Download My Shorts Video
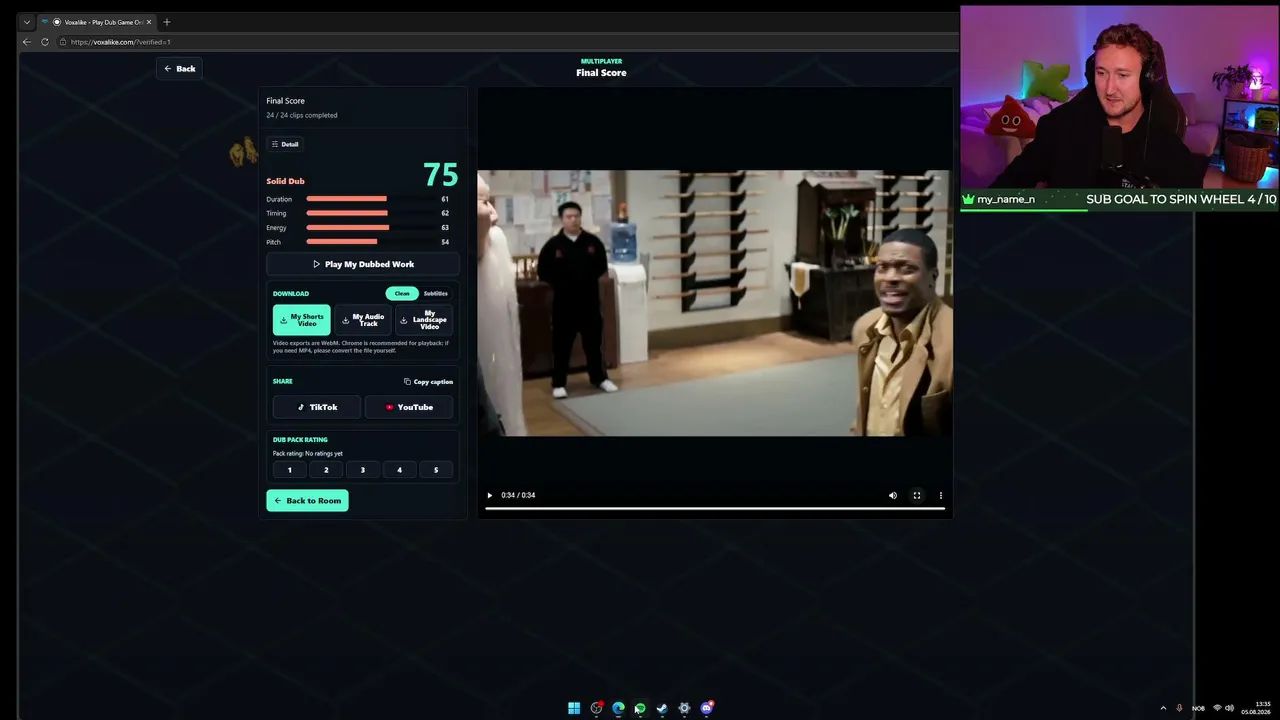This screenshot has width=1280, height=720. pos(301,320)
